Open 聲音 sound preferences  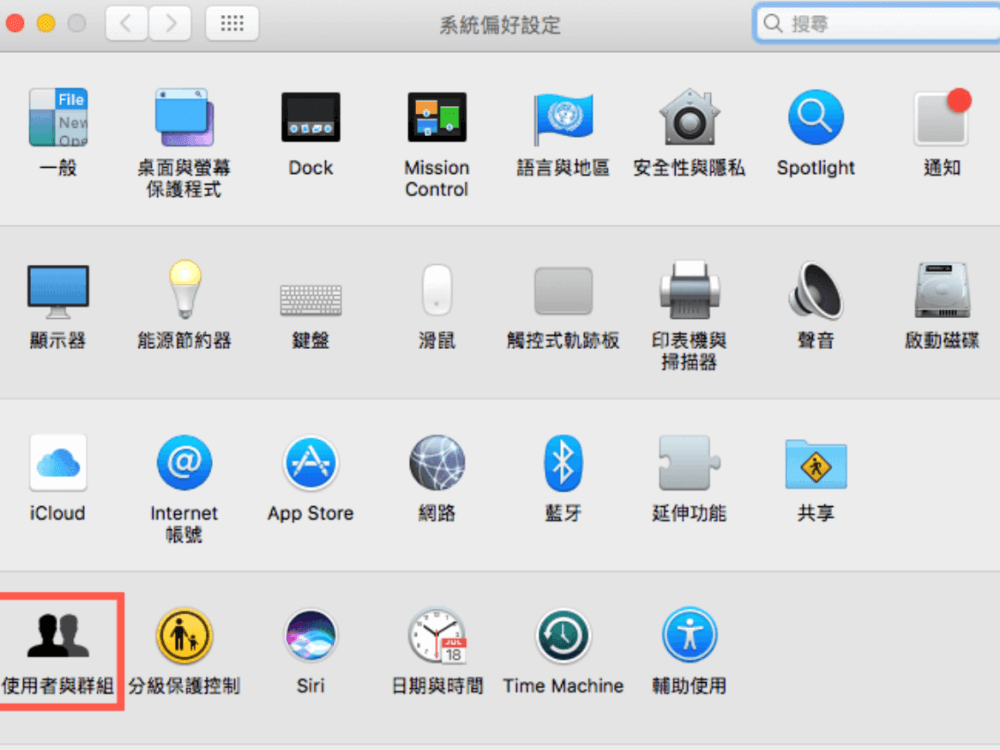(816, 290)
